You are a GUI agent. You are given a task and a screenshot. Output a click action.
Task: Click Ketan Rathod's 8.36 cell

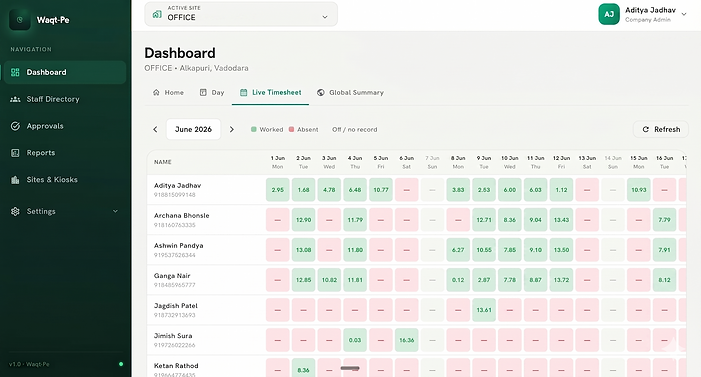tap(304, 368)
